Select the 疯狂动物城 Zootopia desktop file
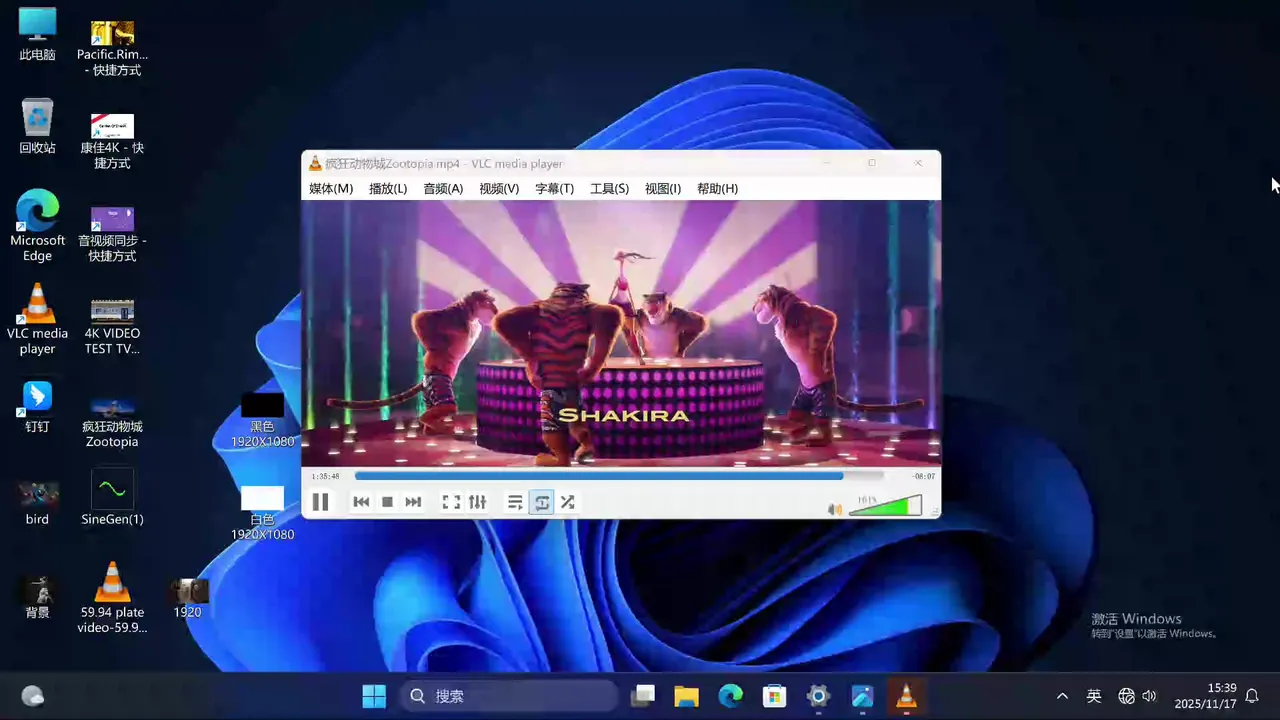 pyautogui.click(x=112, y=420)
